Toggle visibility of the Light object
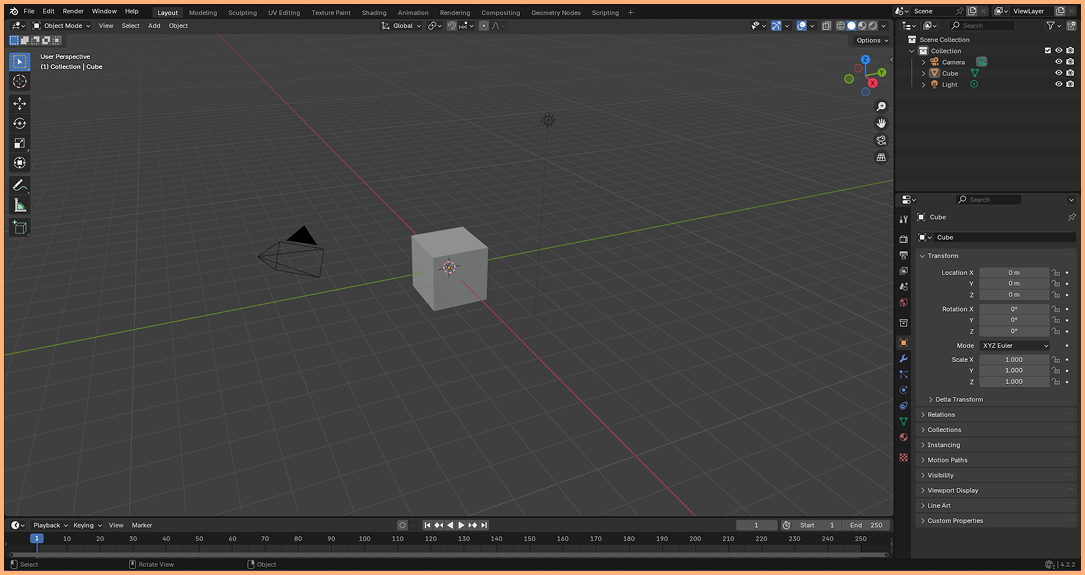 tap(1058, 84)
